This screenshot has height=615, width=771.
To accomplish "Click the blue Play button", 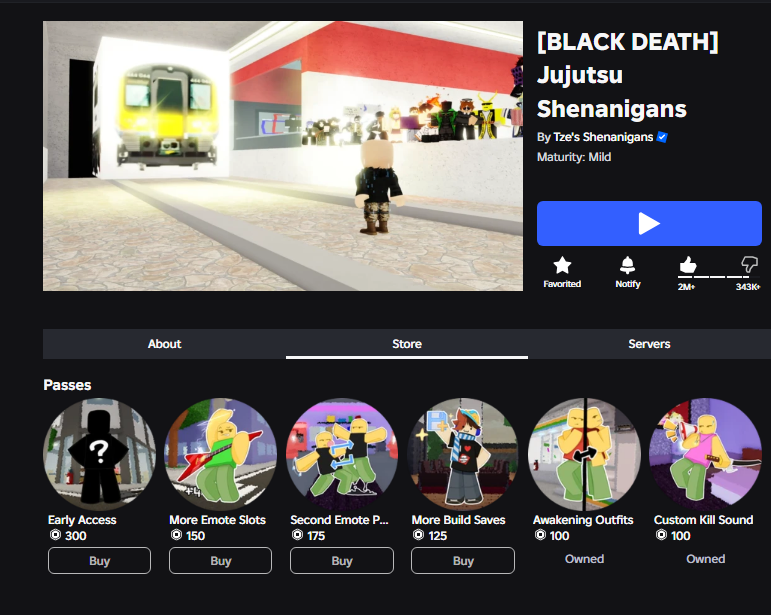I will 649,223.
